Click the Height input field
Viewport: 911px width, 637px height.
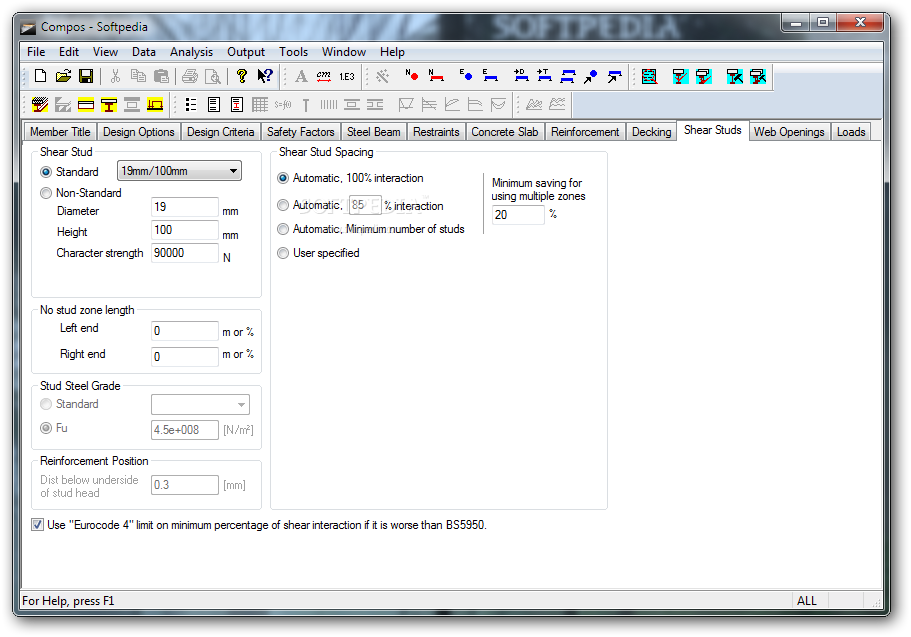point(185,230)
